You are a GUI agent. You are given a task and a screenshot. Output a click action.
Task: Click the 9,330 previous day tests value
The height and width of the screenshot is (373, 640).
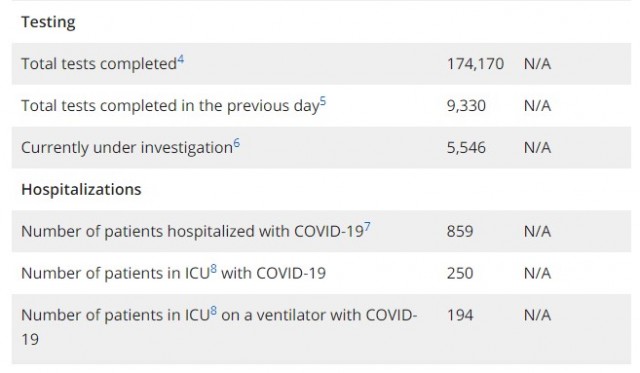click(466, 106)
